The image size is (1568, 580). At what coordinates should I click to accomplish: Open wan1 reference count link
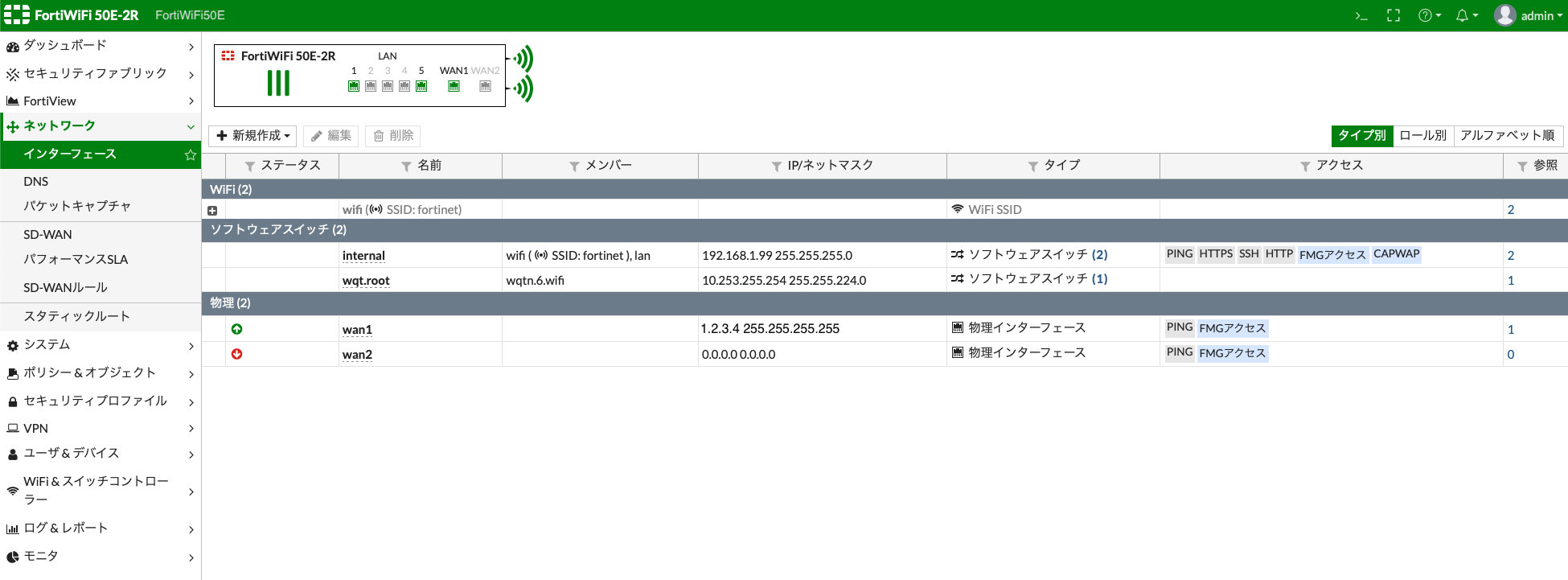(x=1511, y=330)
